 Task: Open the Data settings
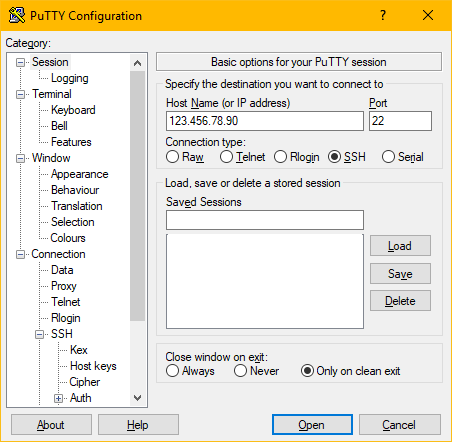click(62, 270)
